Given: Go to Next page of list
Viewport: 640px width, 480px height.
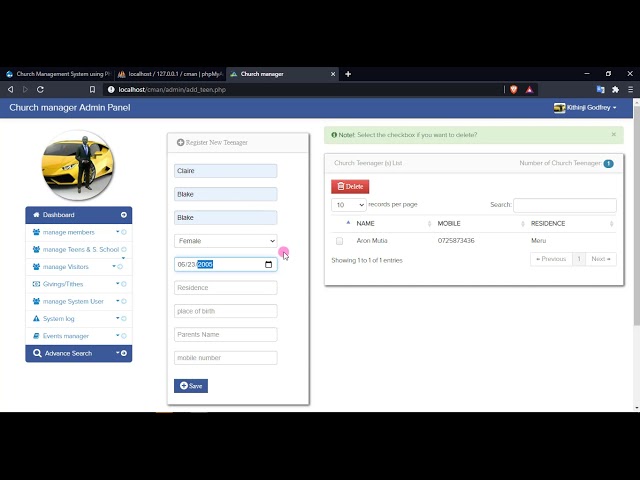Looking at the screenshot, I should tap(601, 259).
